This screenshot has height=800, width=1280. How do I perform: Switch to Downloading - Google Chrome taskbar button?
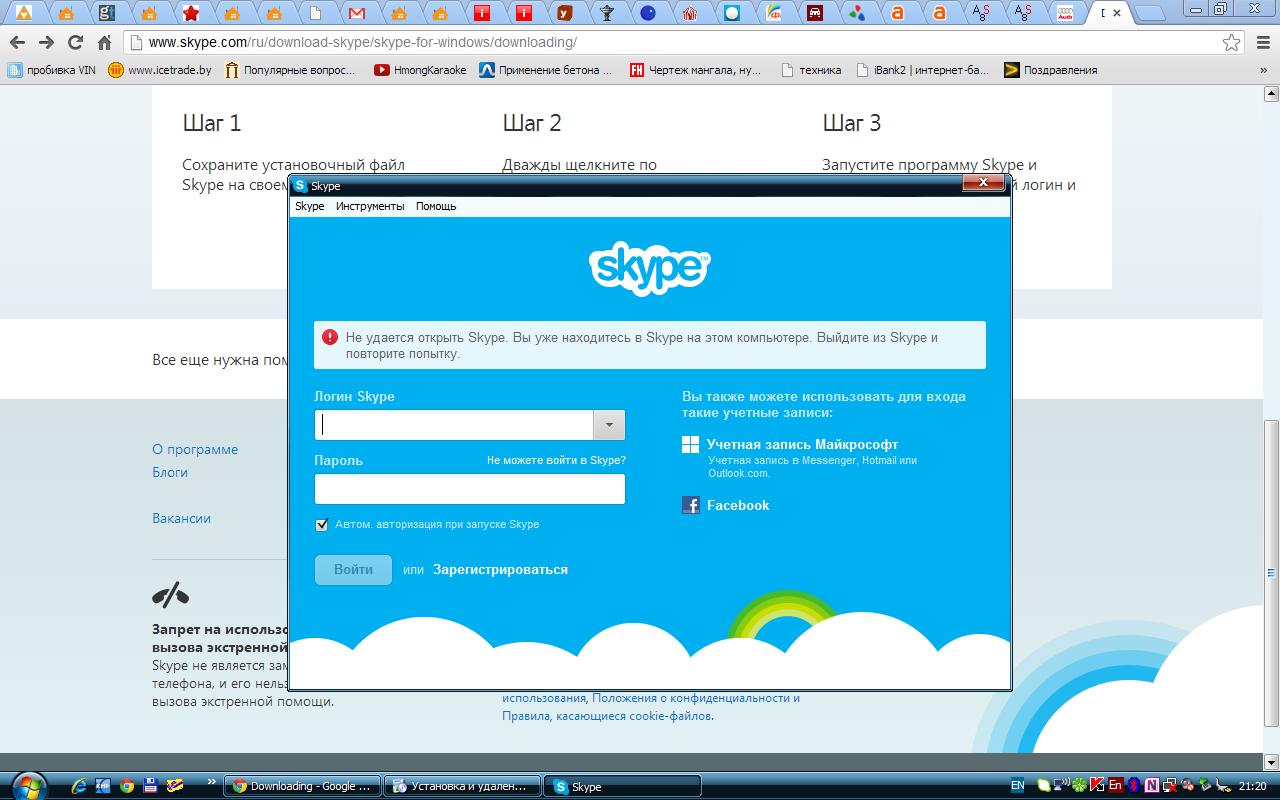point(303,786)
